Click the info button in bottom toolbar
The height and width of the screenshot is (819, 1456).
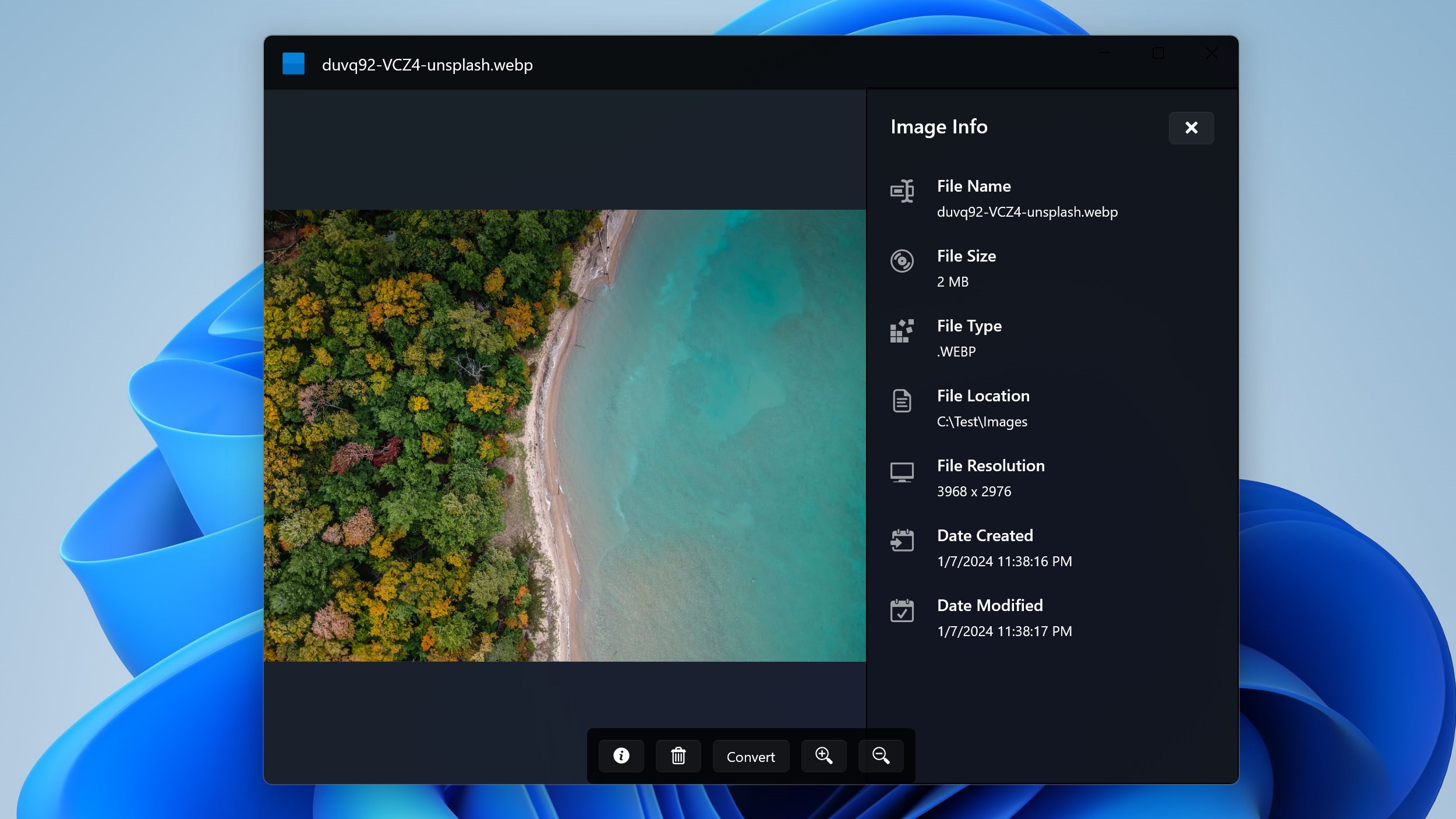(621, 756)
